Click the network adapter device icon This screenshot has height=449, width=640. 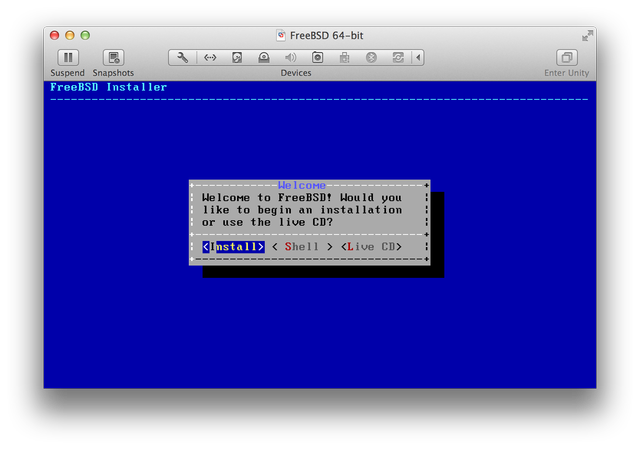[210, 58]
